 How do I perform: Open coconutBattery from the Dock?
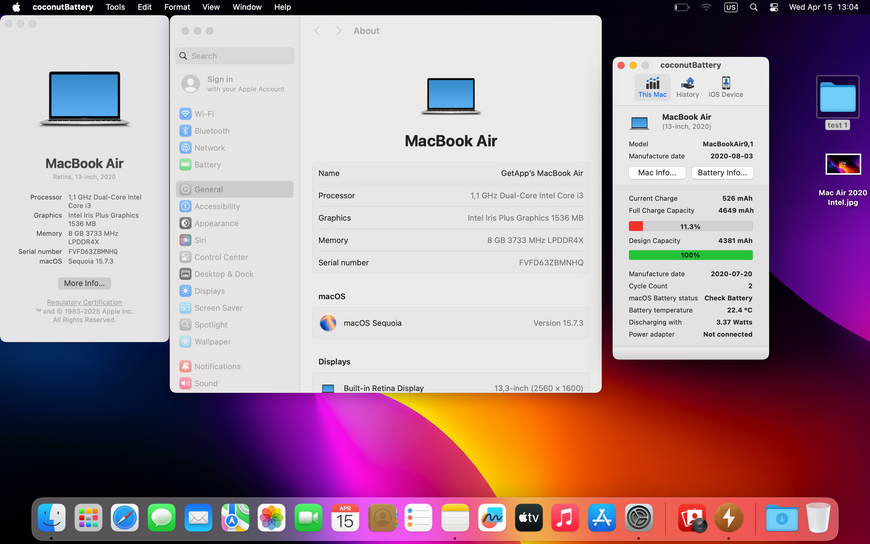(x=729, y=518)
